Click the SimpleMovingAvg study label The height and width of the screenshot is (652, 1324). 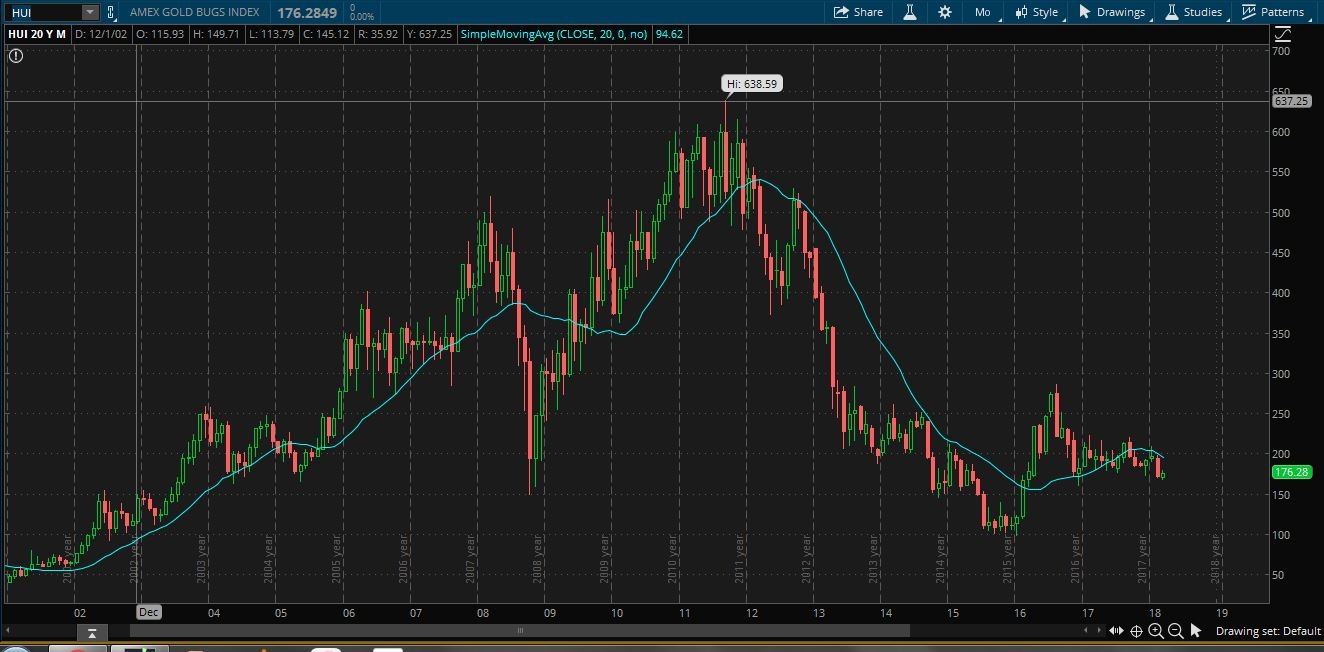tap(553, 34)
